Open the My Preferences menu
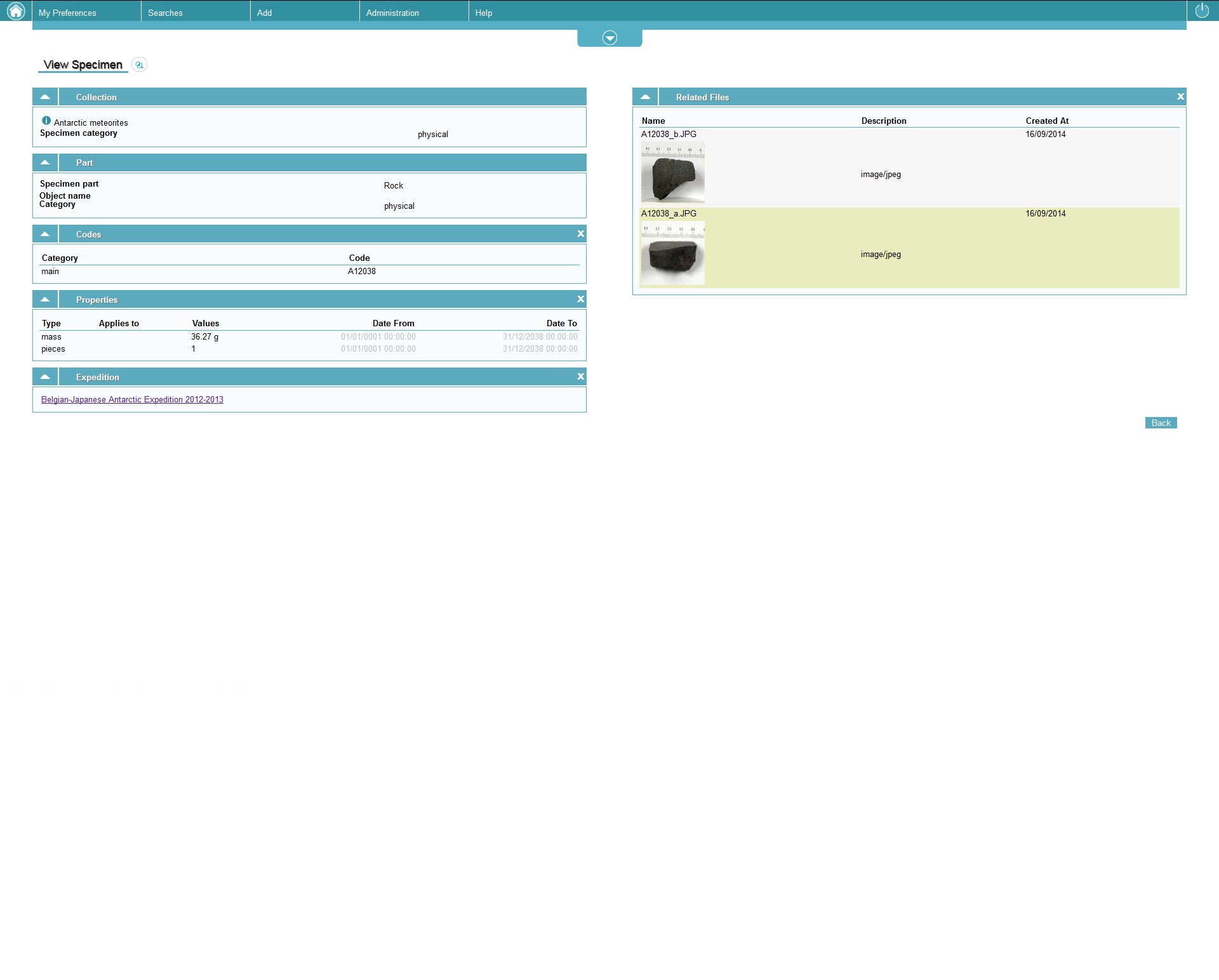The height and width of the screenshot is (980, 1219). click(67, 13)
